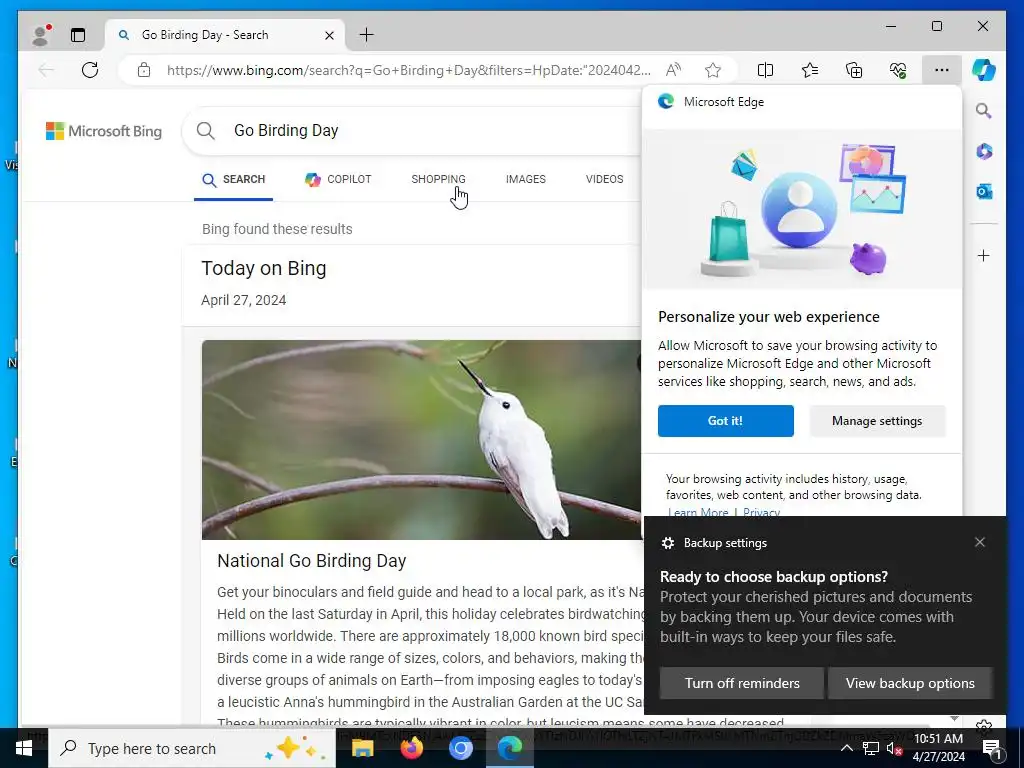Screen dimensions: 1024x768
Task: Add this page to favorites star
Action: coord(712,70)
